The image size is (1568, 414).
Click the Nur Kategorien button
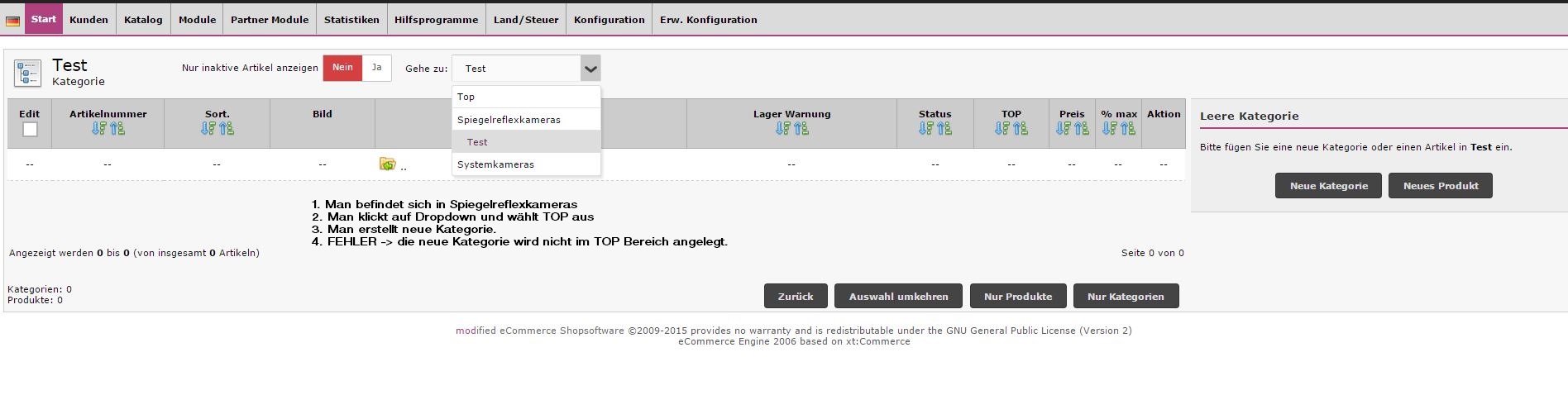pyautogui.click(x=1126, y=296)
